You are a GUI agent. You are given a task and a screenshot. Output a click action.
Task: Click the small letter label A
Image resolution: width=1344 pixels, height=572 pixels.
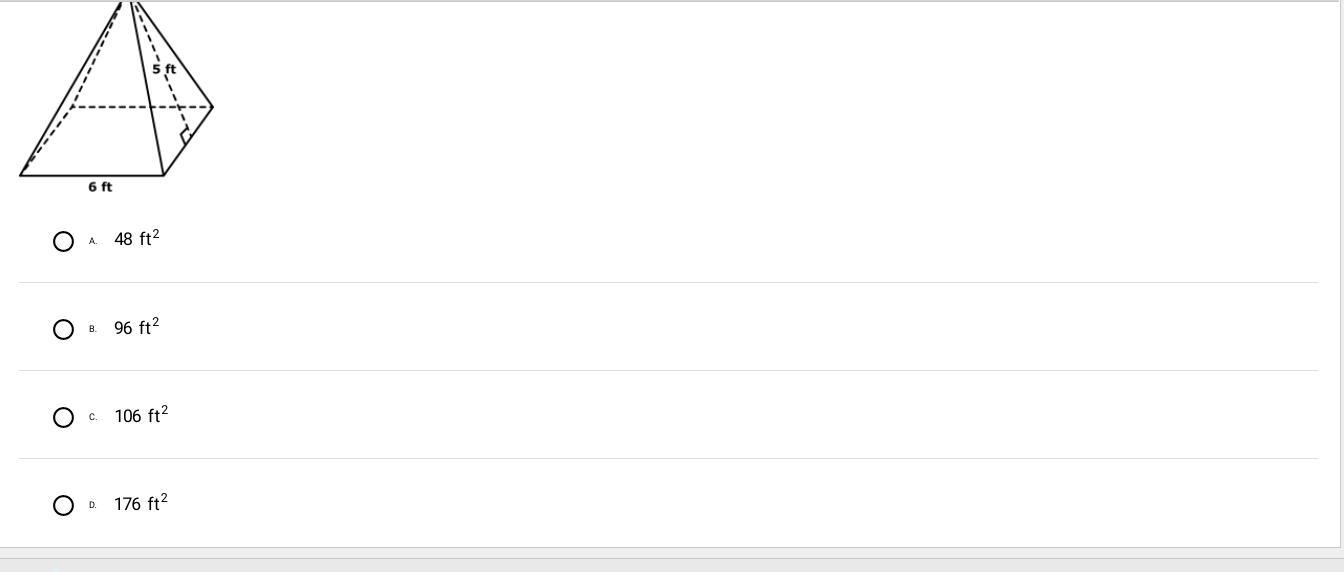(x=92, y=241)
